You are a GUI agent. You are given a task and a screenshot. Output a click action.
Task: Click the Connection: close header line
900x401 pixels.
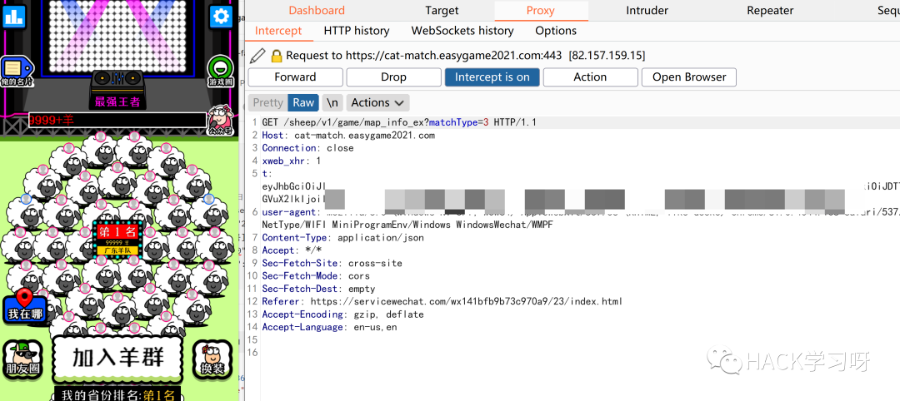click(308, 148)
